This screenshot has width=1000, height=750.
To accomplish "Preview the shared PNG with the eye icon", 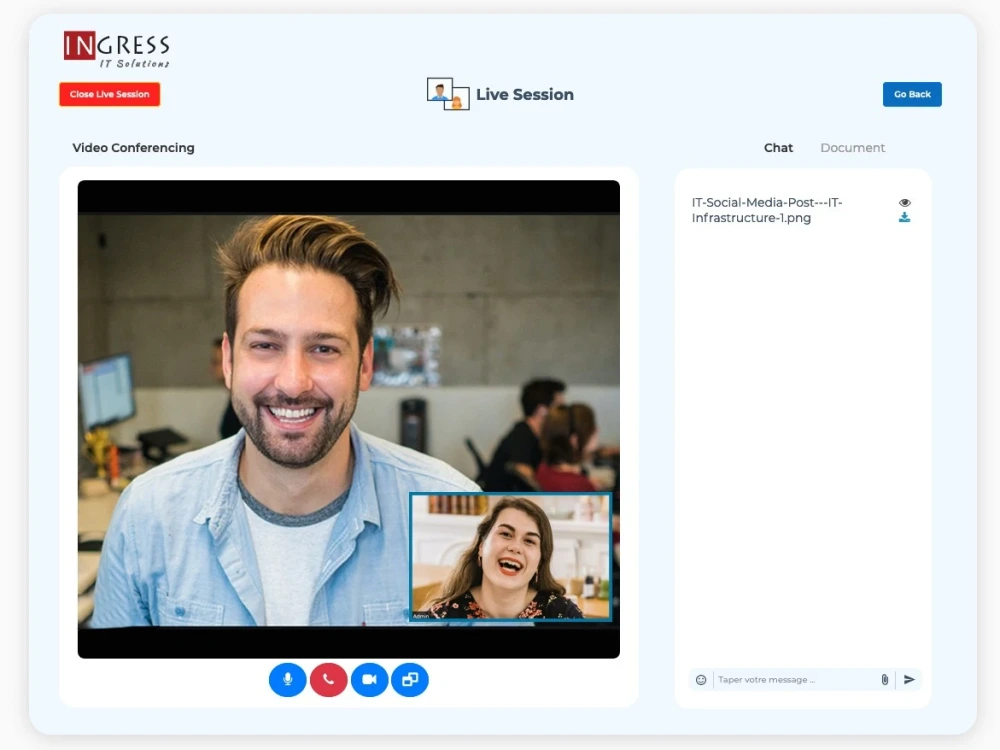I will [x=904, y=203].
